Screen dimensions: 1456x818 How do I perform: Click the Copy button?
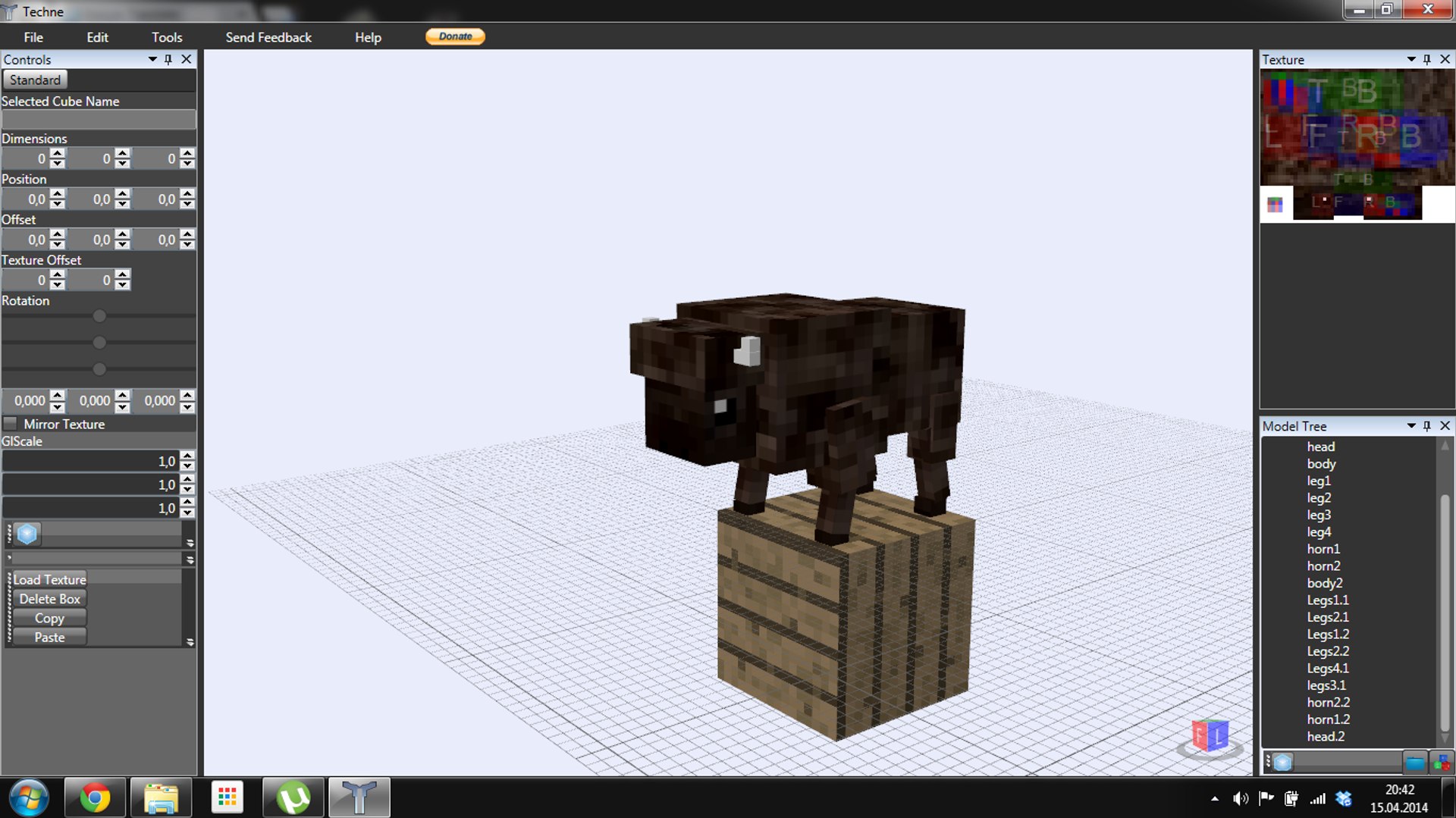[x=49, y=618]
